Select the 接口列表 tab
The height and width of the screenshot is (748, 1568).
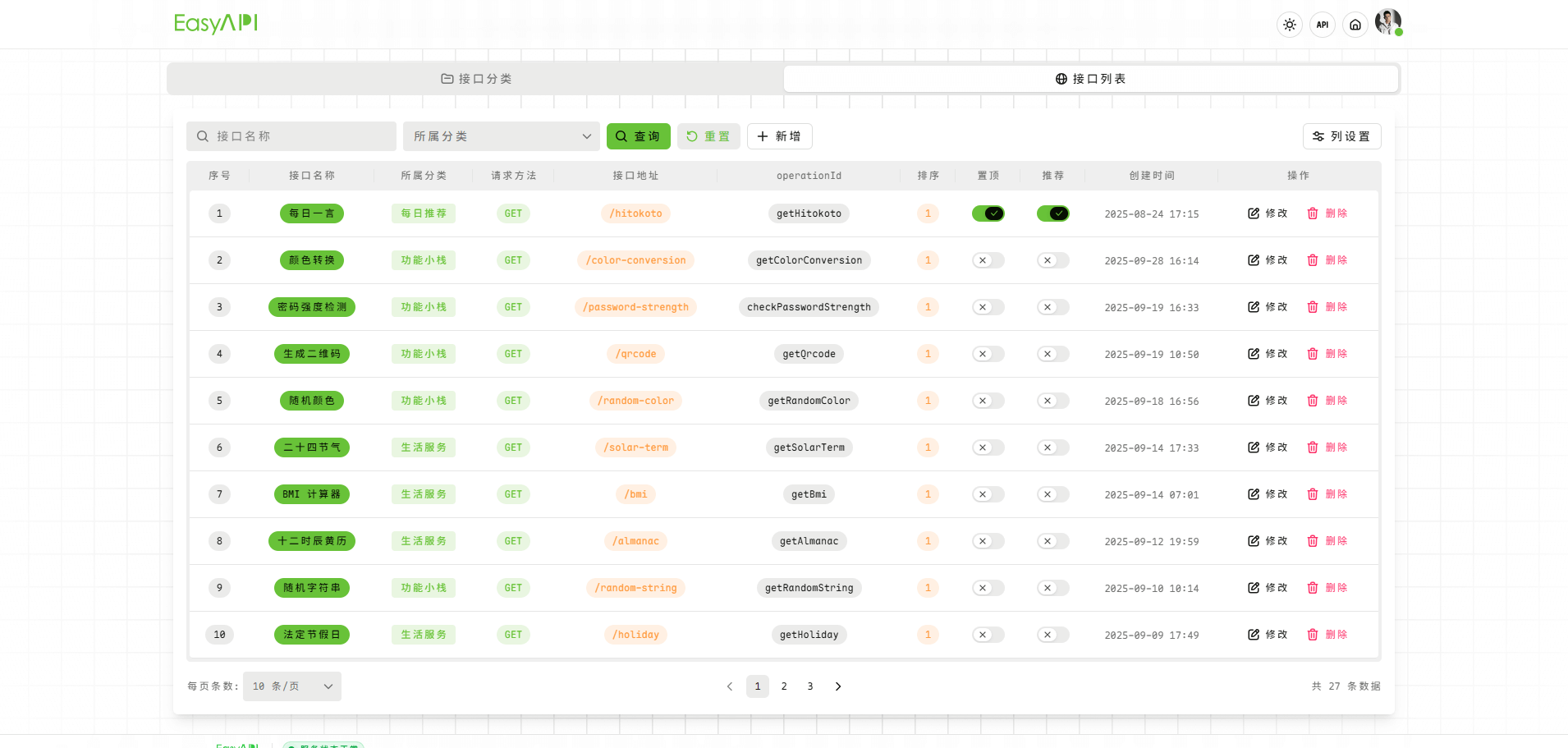click(1090, 79)
